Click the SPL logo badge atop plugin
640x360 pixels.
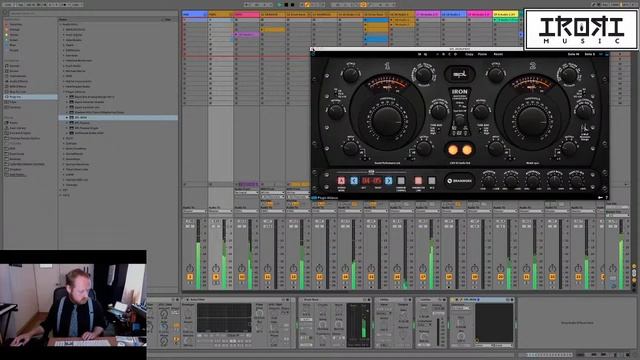coord(459,75)
